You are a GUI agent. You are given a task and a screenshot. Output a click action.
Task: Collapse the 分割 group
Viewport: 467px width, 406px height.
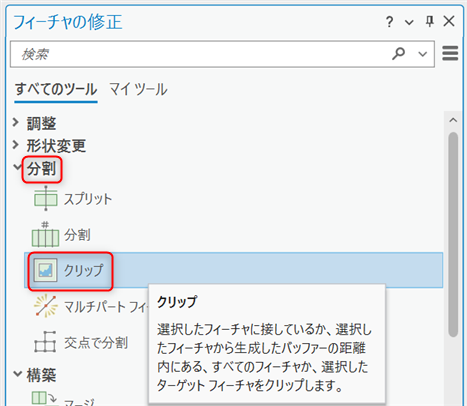point(17,167)
